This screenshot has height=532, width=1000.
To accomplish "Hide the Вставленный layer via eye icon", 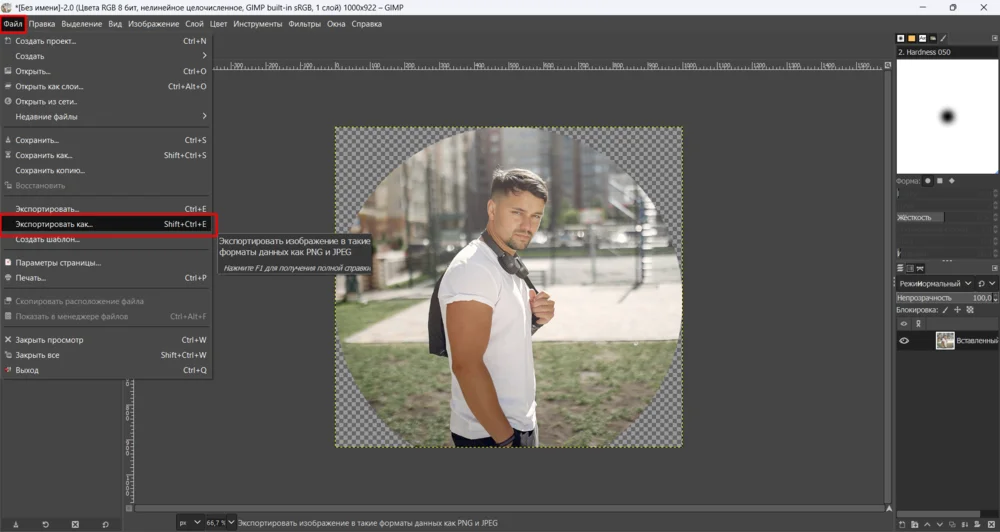I will (904, 341).
